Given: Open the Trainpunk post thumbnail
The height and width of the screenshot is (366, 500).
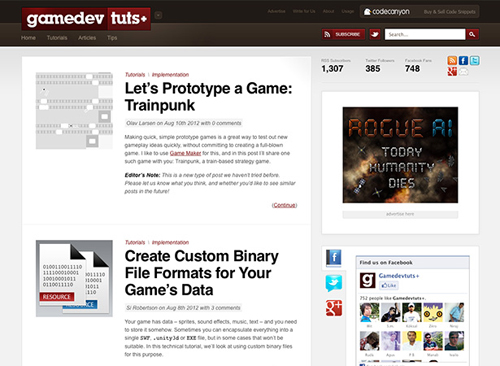Looking at the screenshot, I should click(x=74, y=111).
